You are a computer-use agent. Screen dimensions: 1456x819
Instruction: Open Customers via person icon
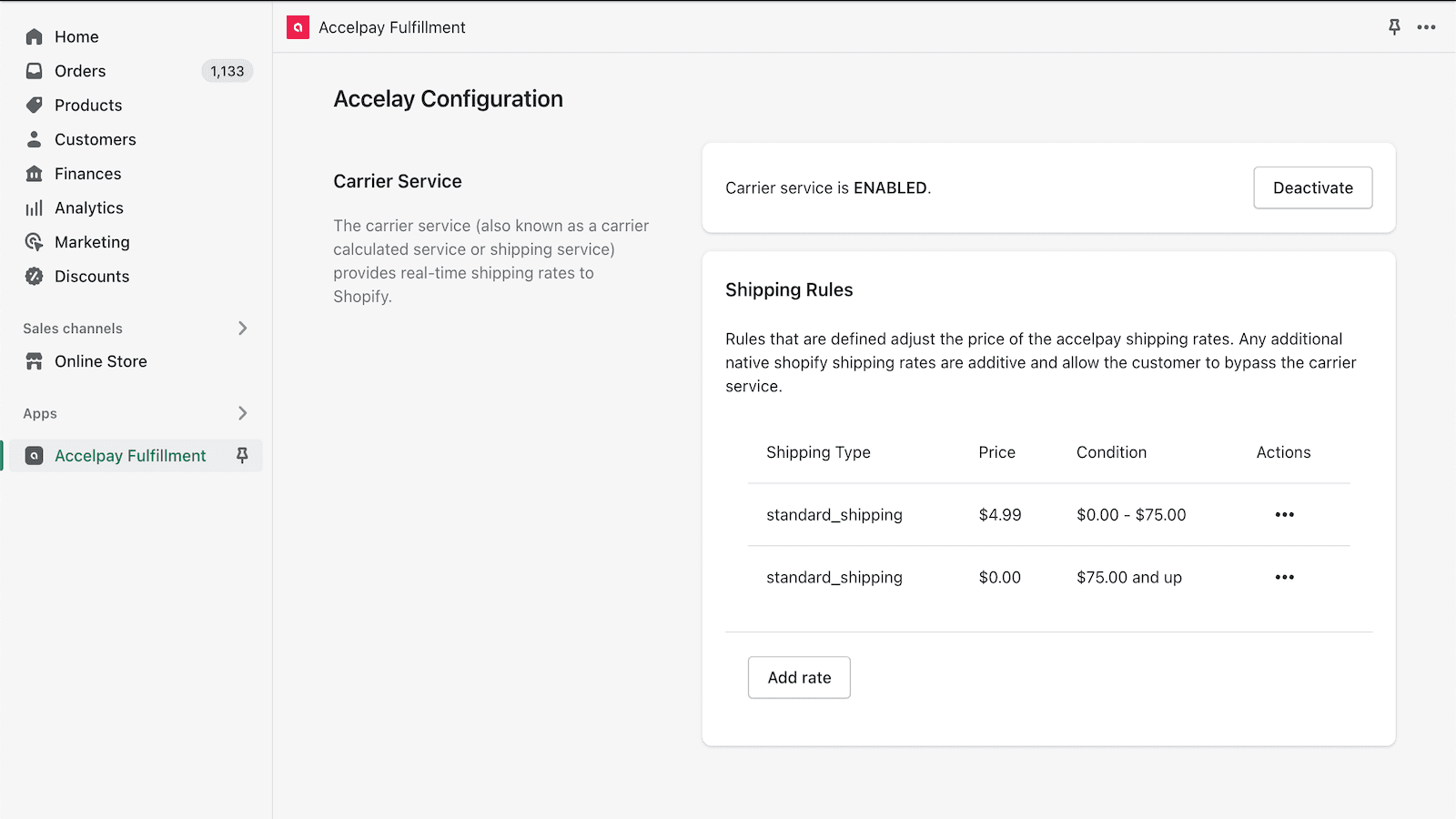(35, 139)
